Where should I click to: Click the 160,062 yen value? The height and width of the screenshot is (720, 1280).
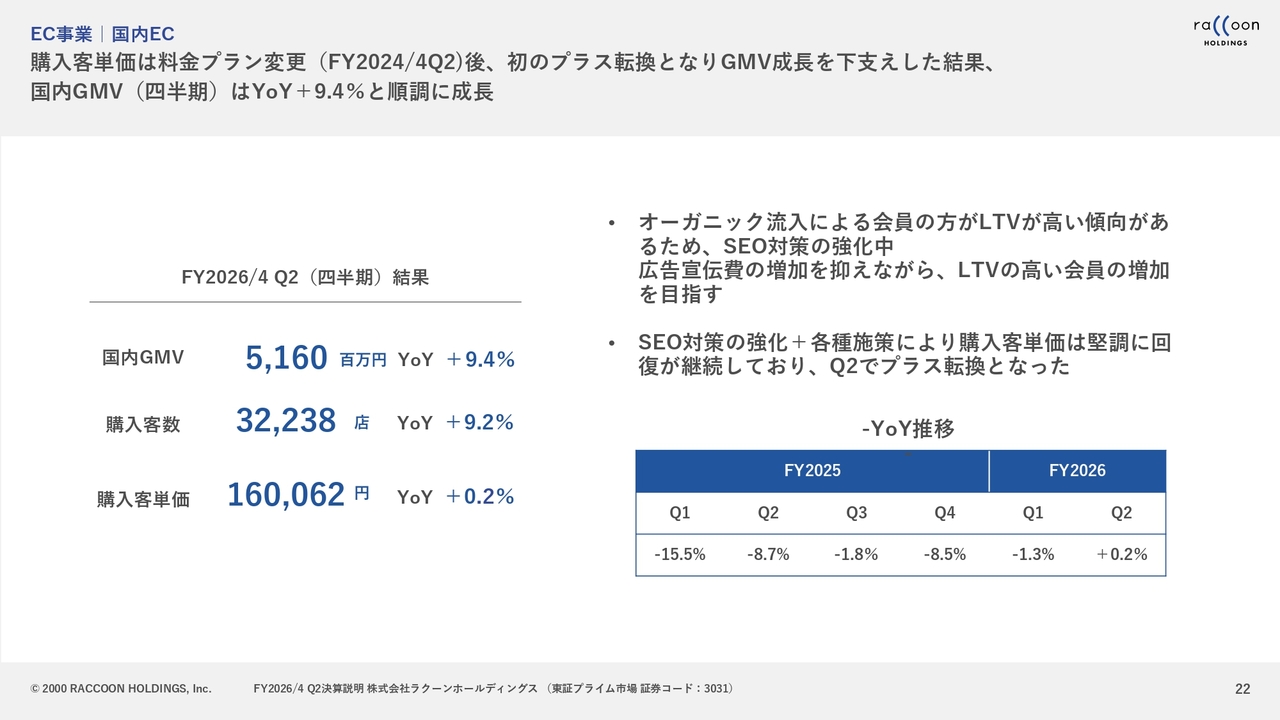pyautogui.click(x=286, y=495)
